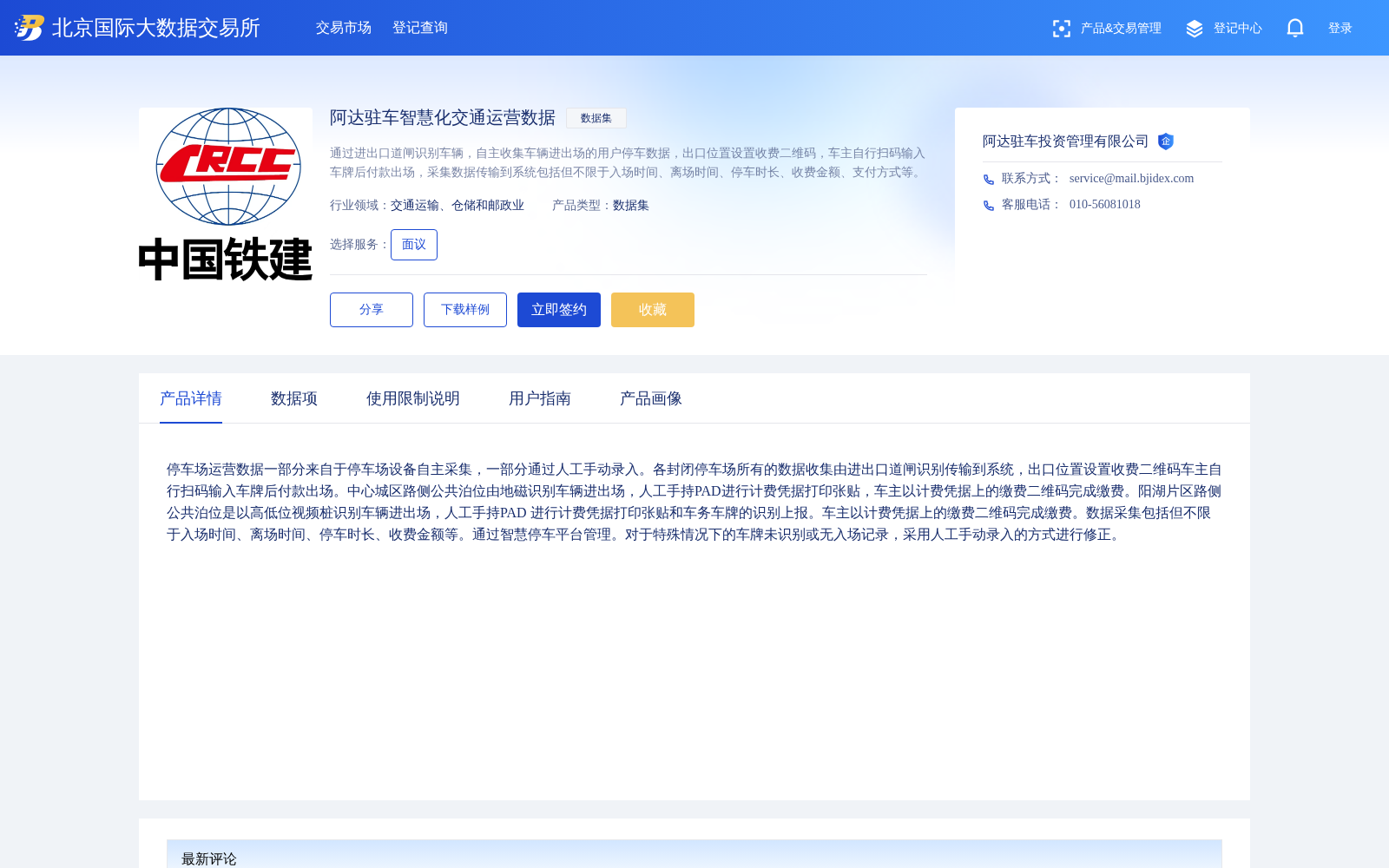Open the 登记中心 layers icon
1389x868 pixels.
pyautogui.click(x=1195, y=29)
